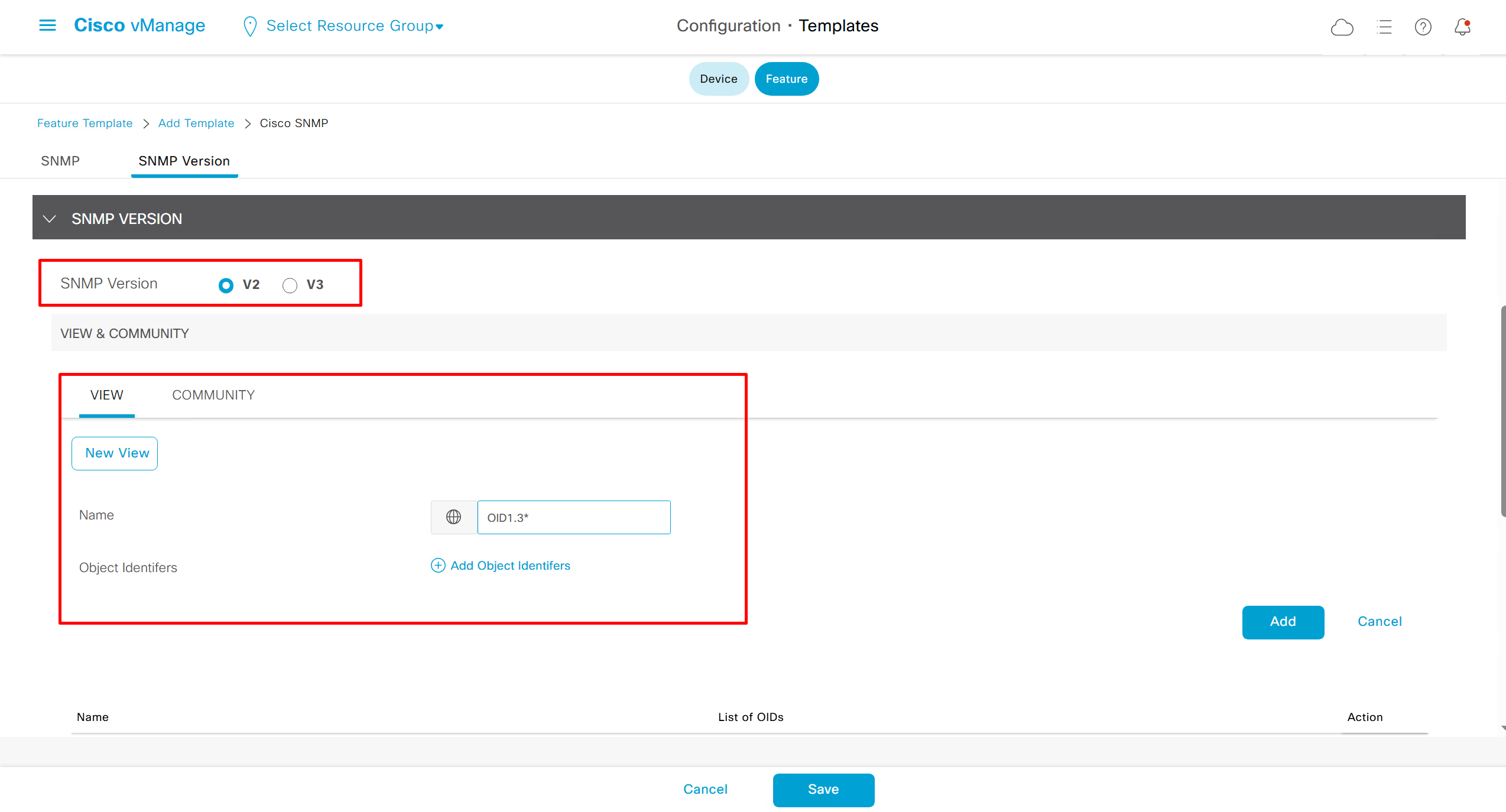Open the help question mark icon

(x=1423, y=27)
